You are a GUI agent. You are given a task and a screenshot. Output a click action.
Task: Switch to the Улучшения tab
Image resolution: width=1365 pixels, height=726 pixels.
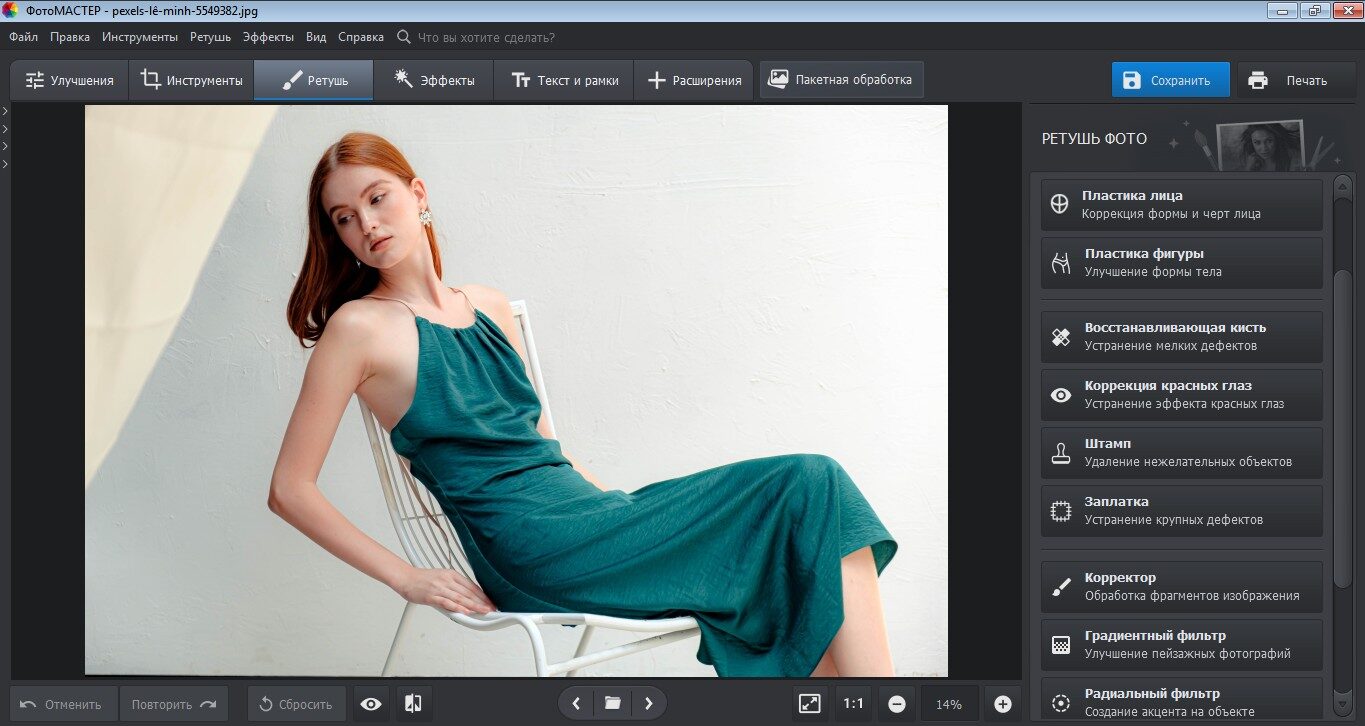click(70, 80)
